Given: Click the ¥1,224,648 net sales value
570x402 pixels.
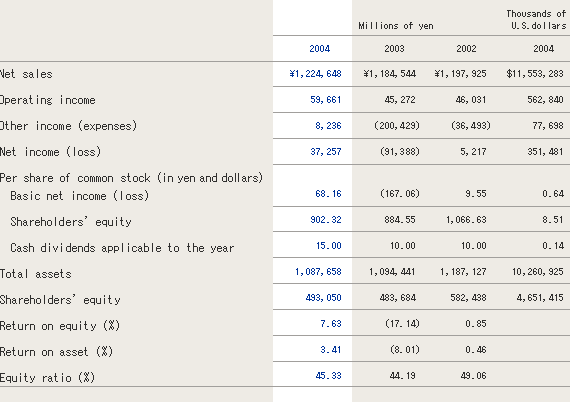Looking at the screenshot, I should tap(316, 74).
